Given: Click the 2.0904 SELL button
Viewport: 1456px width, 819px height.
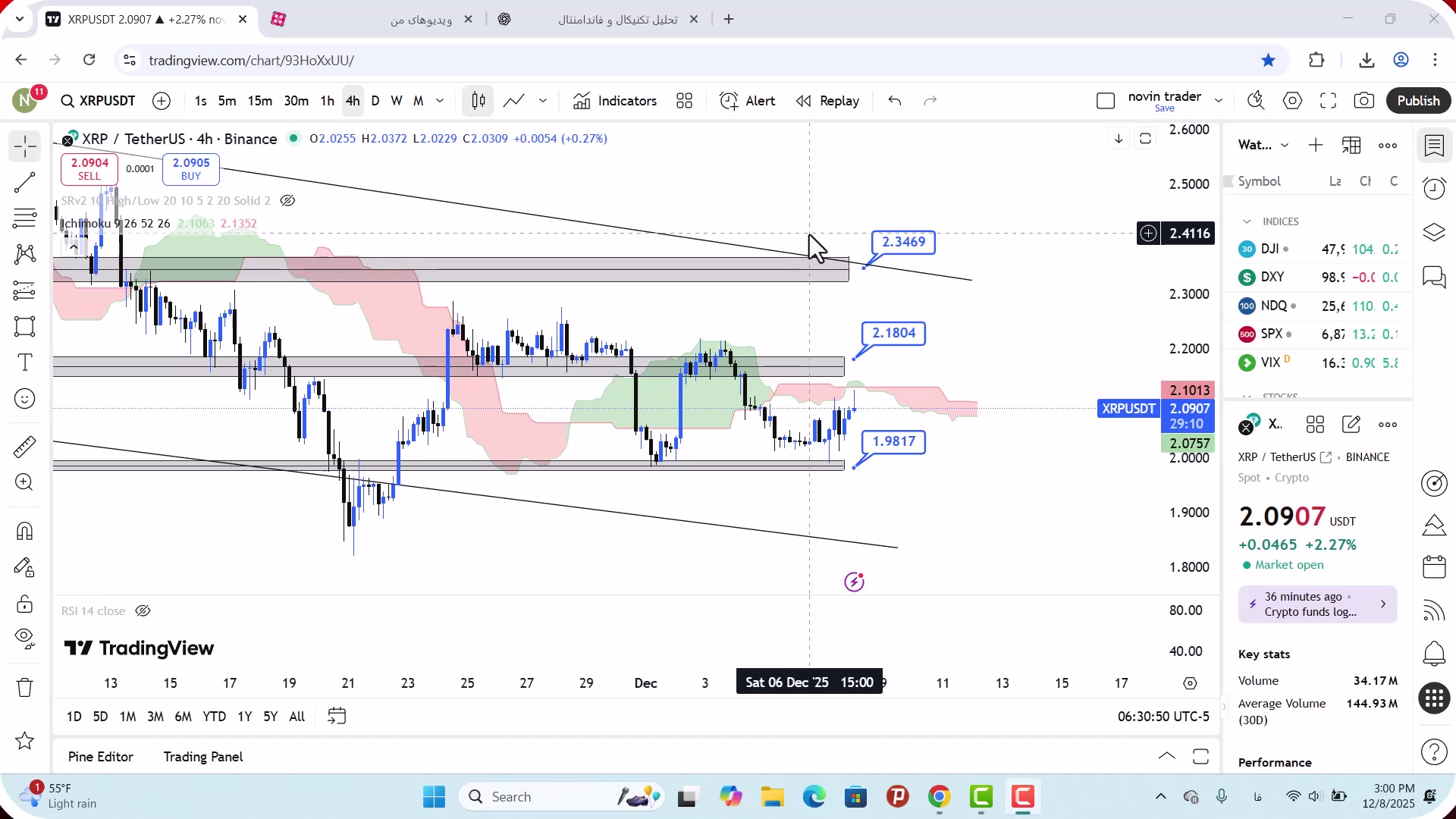Looking at the screenshot, I should (x=89, y=169).
